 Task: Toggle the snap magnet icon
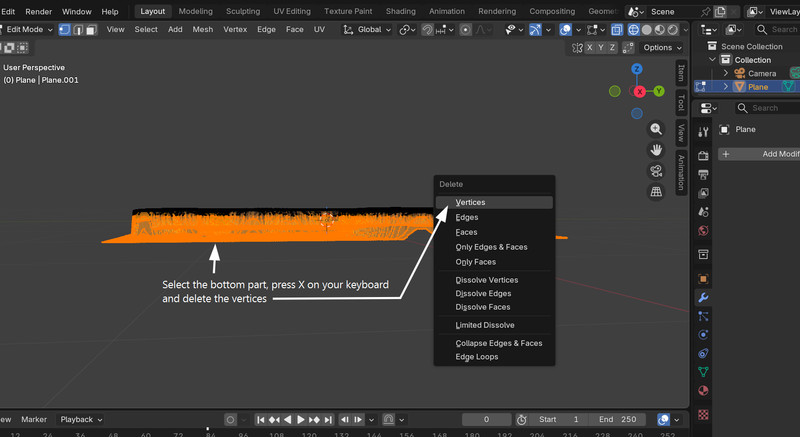427,30
